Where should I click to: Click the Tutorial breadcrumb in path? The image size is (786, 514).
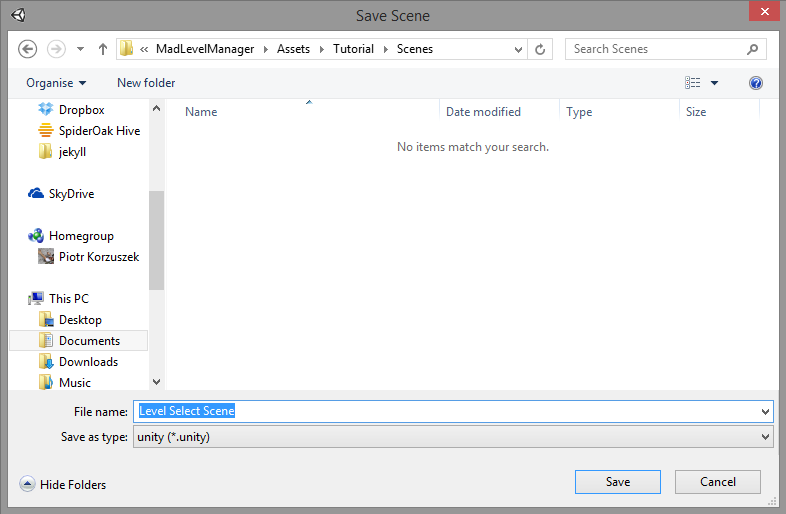tap(354, 49)
